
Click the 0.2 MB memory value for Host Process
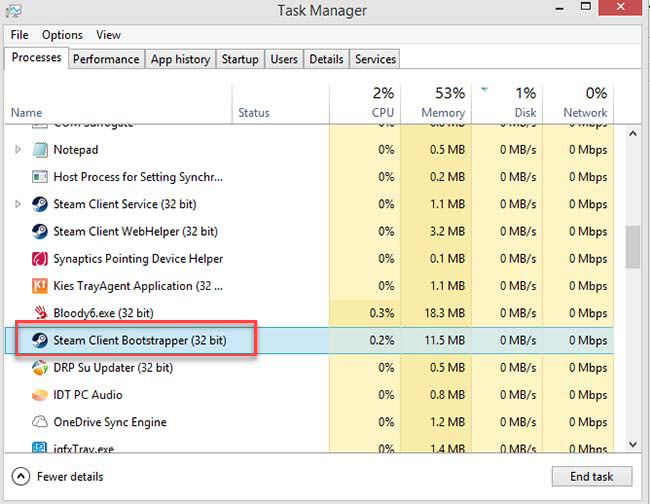pos(447,177)
